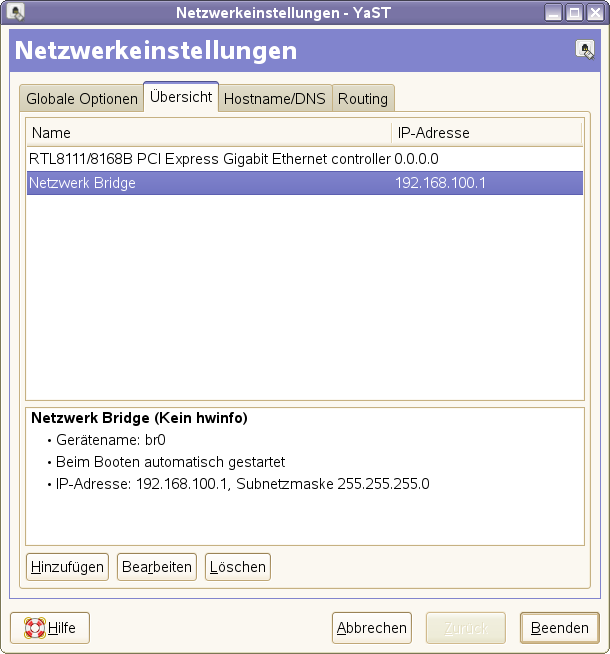610x654 pixels.
Task: Select the Netzwerk Bridge row
Action: click(210, 183)
